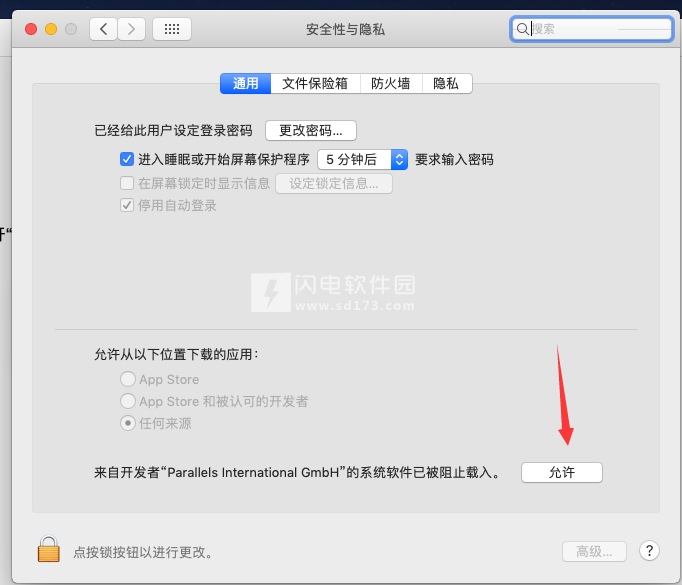Select the 任何来源 radio option

click(x=128, y=423)
